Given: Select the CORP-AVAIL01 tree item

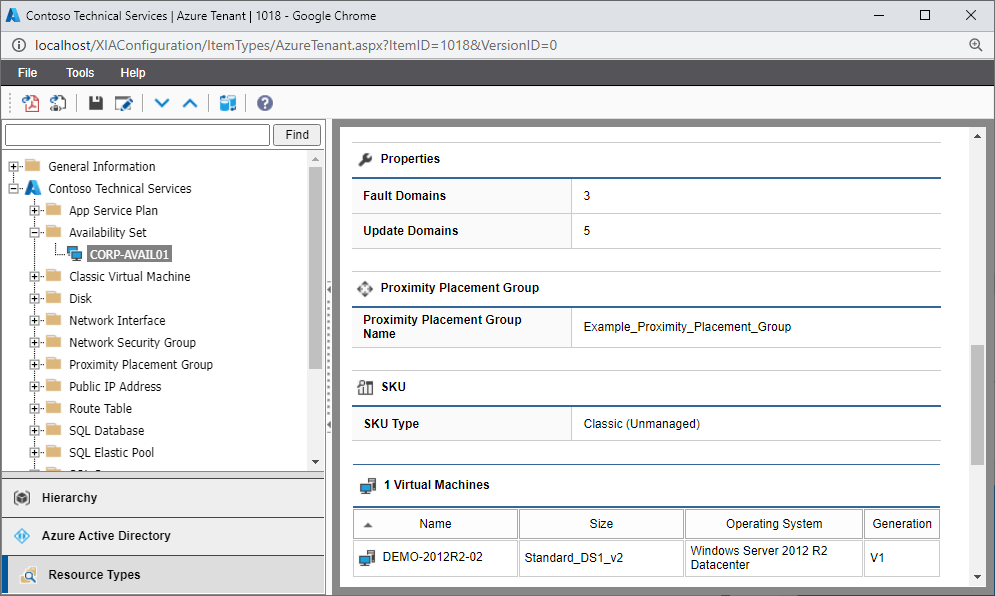Looking at the screenshot, I should (129, 254).
